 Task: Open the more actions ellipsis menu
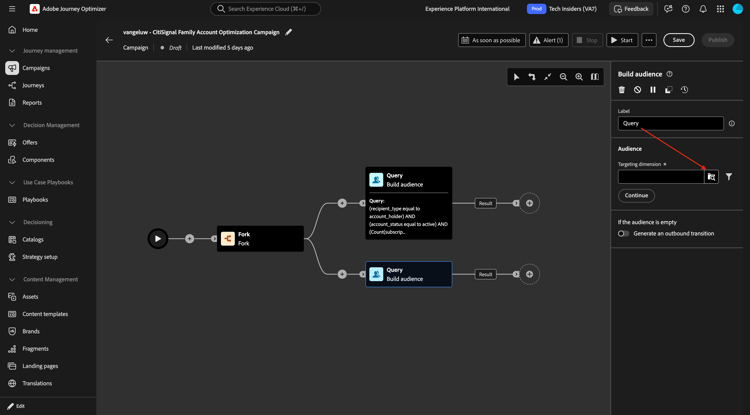(x=649, y=40)
